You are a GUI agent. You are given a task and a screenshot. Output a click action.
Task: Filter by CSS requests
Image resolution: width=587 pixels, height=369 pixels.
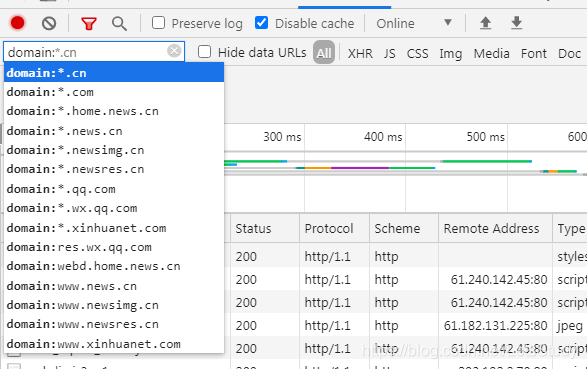[x=417, y=54]
